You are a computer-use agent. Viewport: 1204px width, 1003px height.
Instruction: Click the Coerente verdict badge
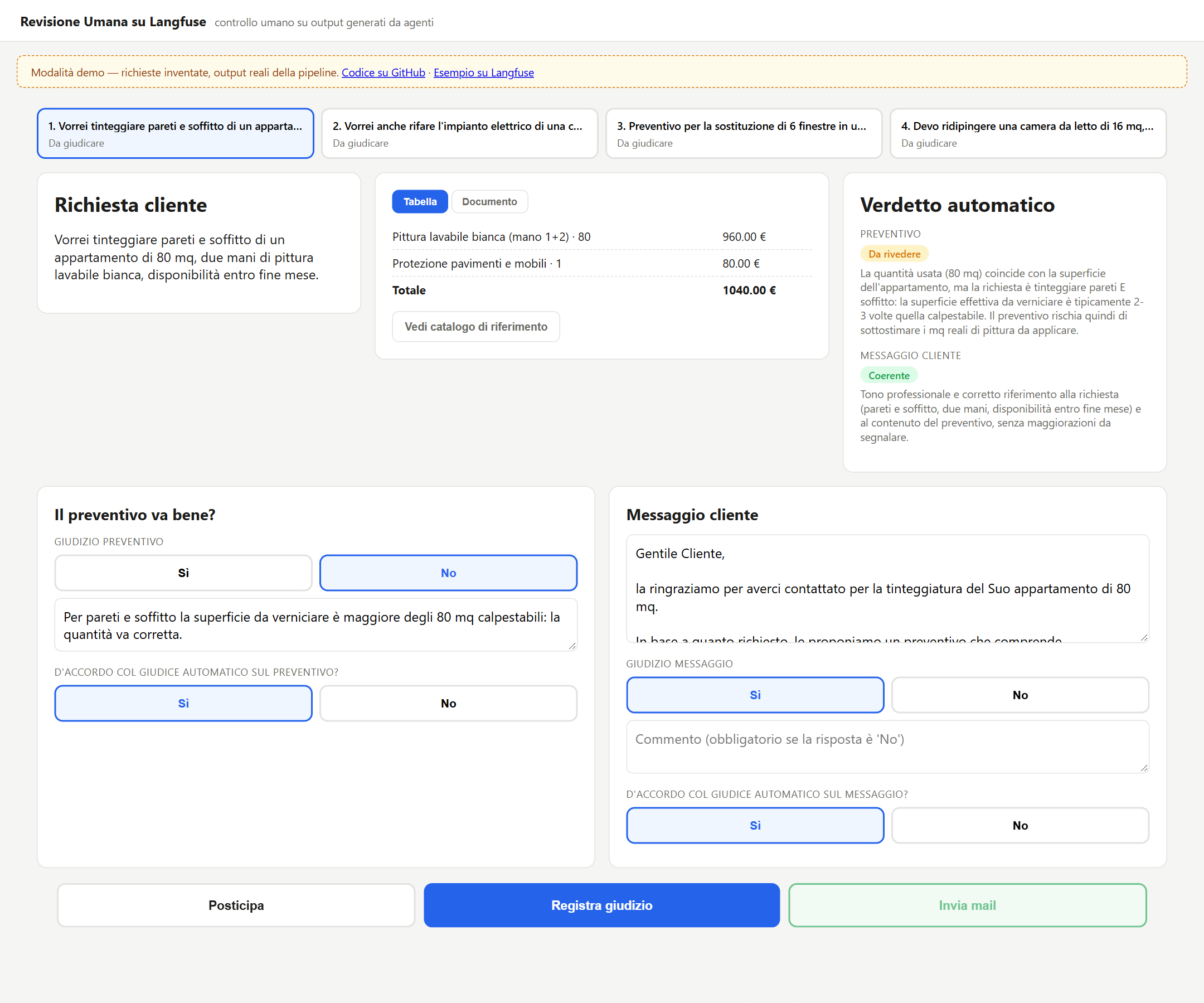pos(889,375)
